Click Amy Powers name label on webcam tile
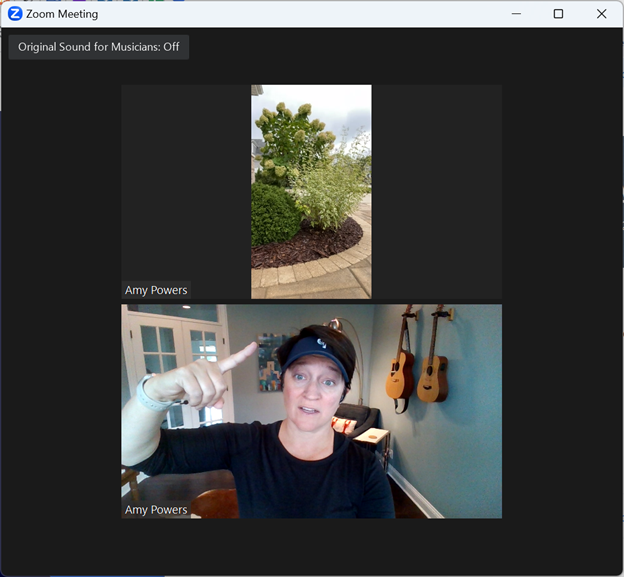 (x=156, y=509)
